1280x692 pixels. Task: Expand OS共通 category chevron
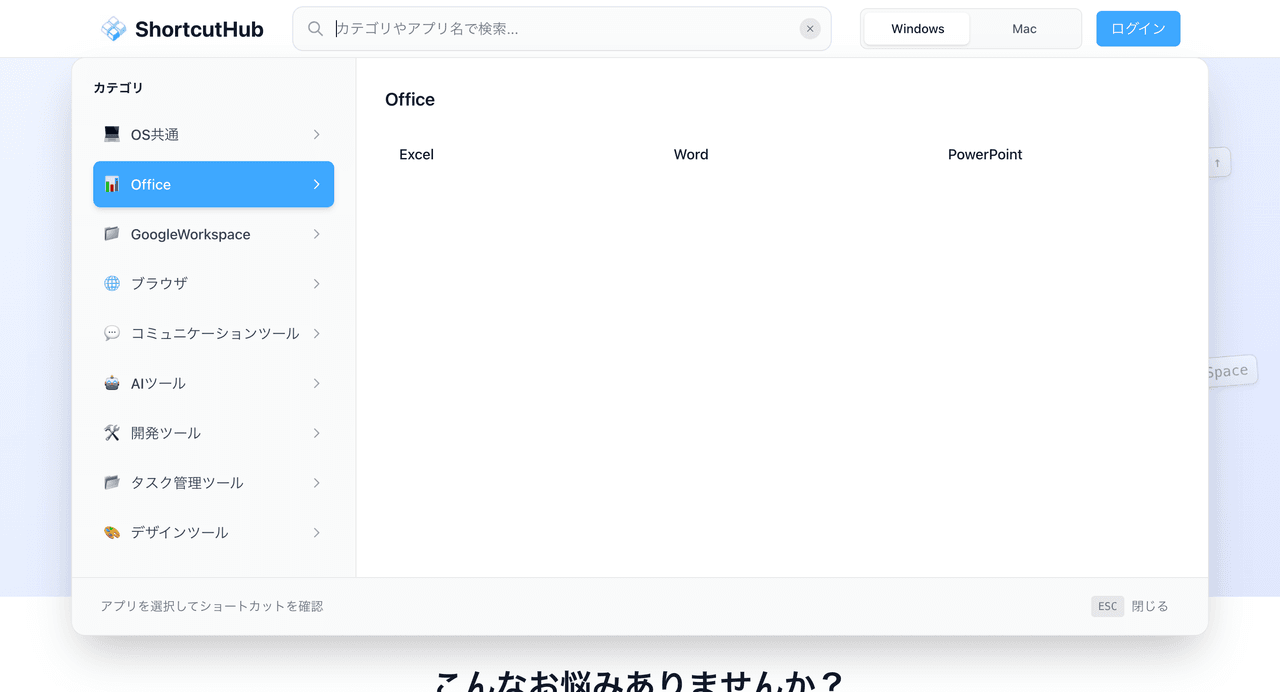point(316,134)
